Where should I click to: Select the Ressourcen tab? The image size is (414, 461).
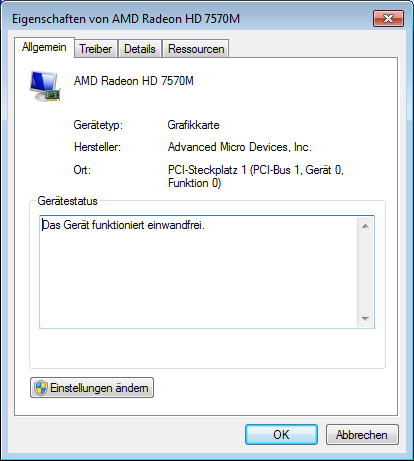[196, 49]
